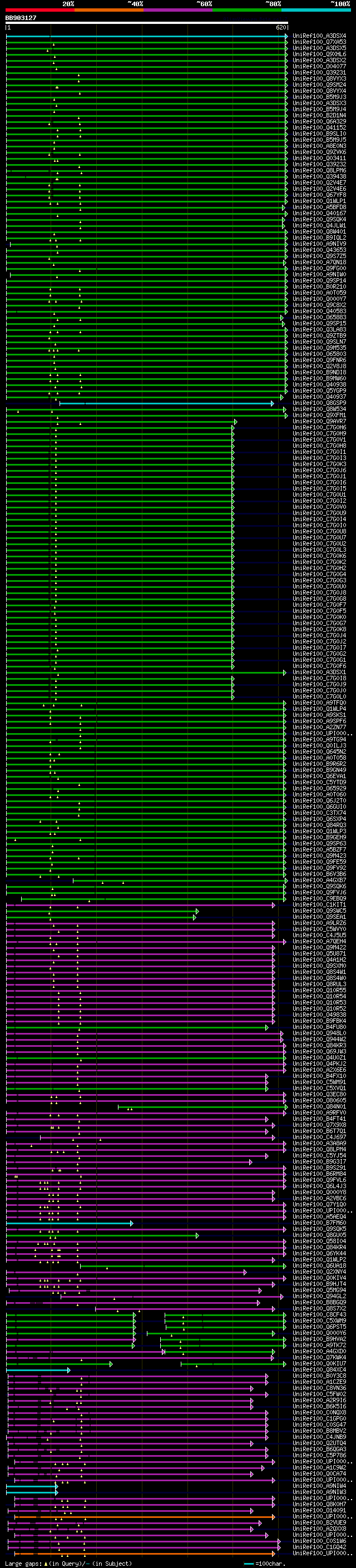Select the UniRef100_Q9AVR7 label
356x1568 pixels.
coord(319,421)
